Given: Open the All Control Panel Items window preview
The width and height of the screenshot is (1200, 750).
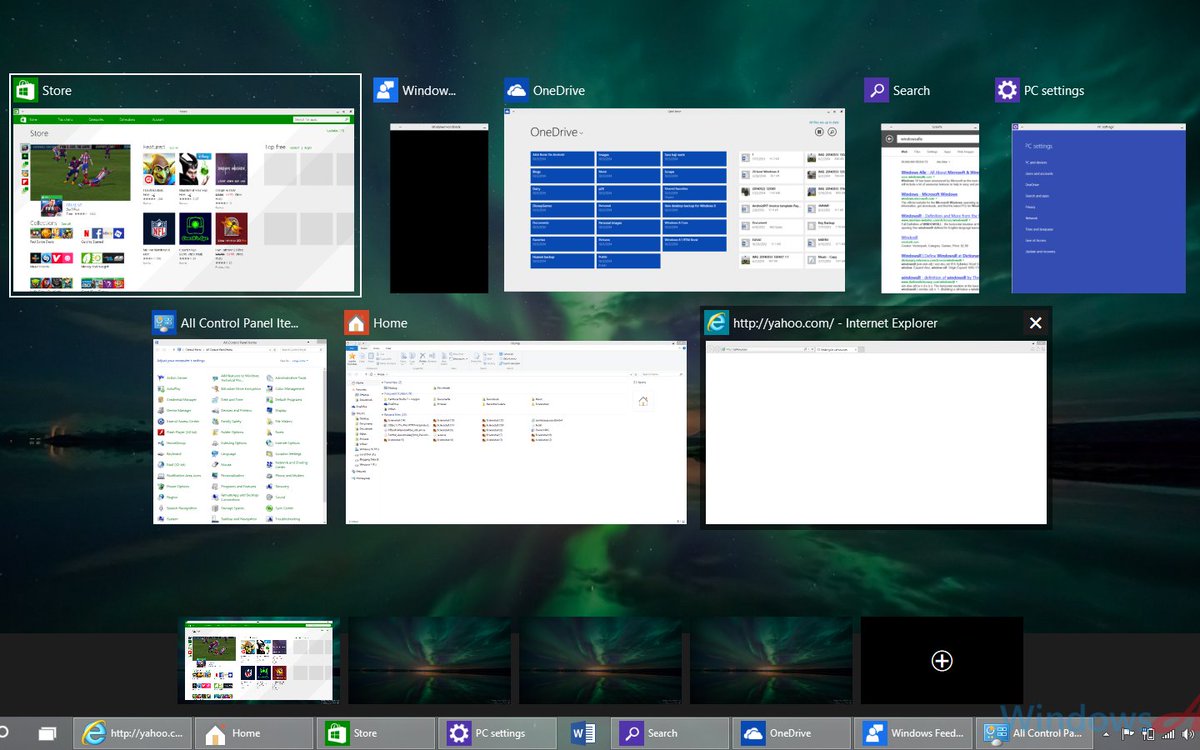Looking at the screenshot, I should pyautogui.click(x=240, y=431).
